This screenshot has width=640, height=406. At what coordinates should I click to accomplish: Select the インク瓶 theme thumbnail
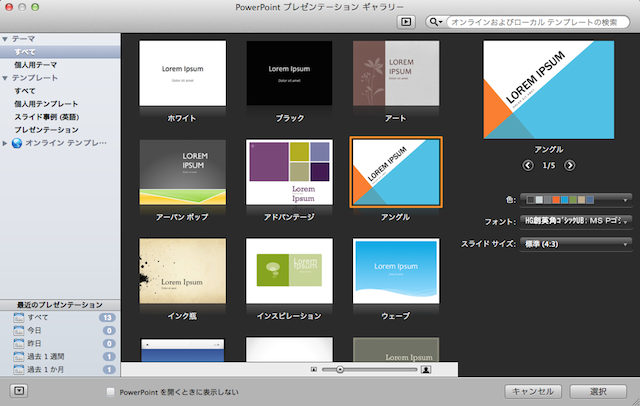[x=182, y=271]
